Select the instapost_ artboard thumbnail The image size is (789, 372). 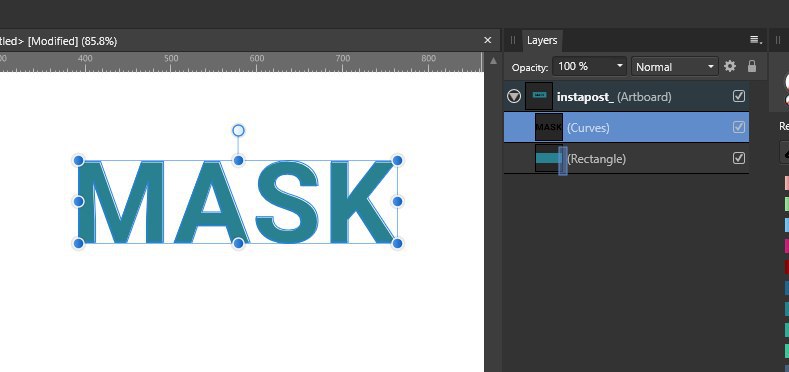point(539,96)
